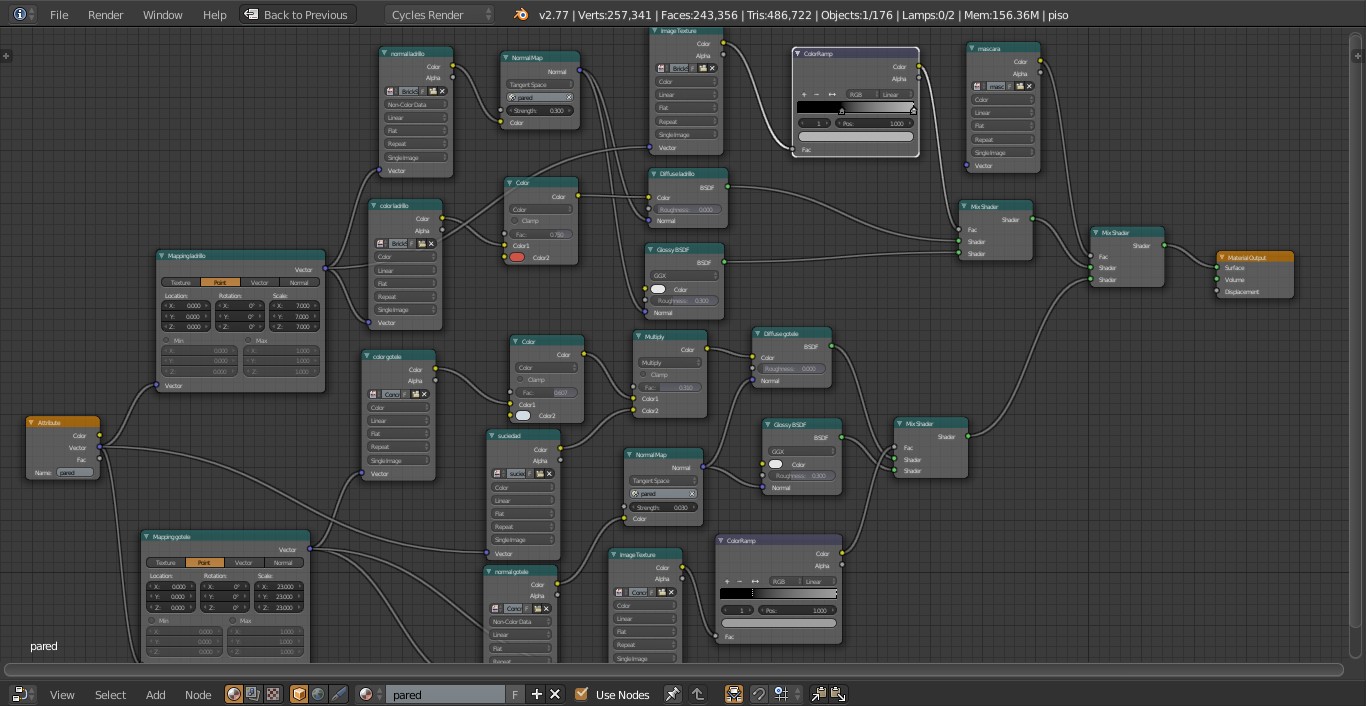Open the Help menu
This screenshot has height=706, width=1366.
[x=214, y=15]
